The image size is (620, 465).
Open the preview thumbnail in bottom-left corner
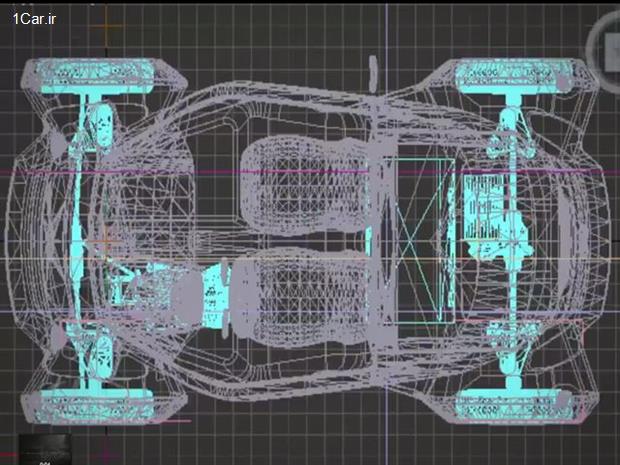(47, 449)
